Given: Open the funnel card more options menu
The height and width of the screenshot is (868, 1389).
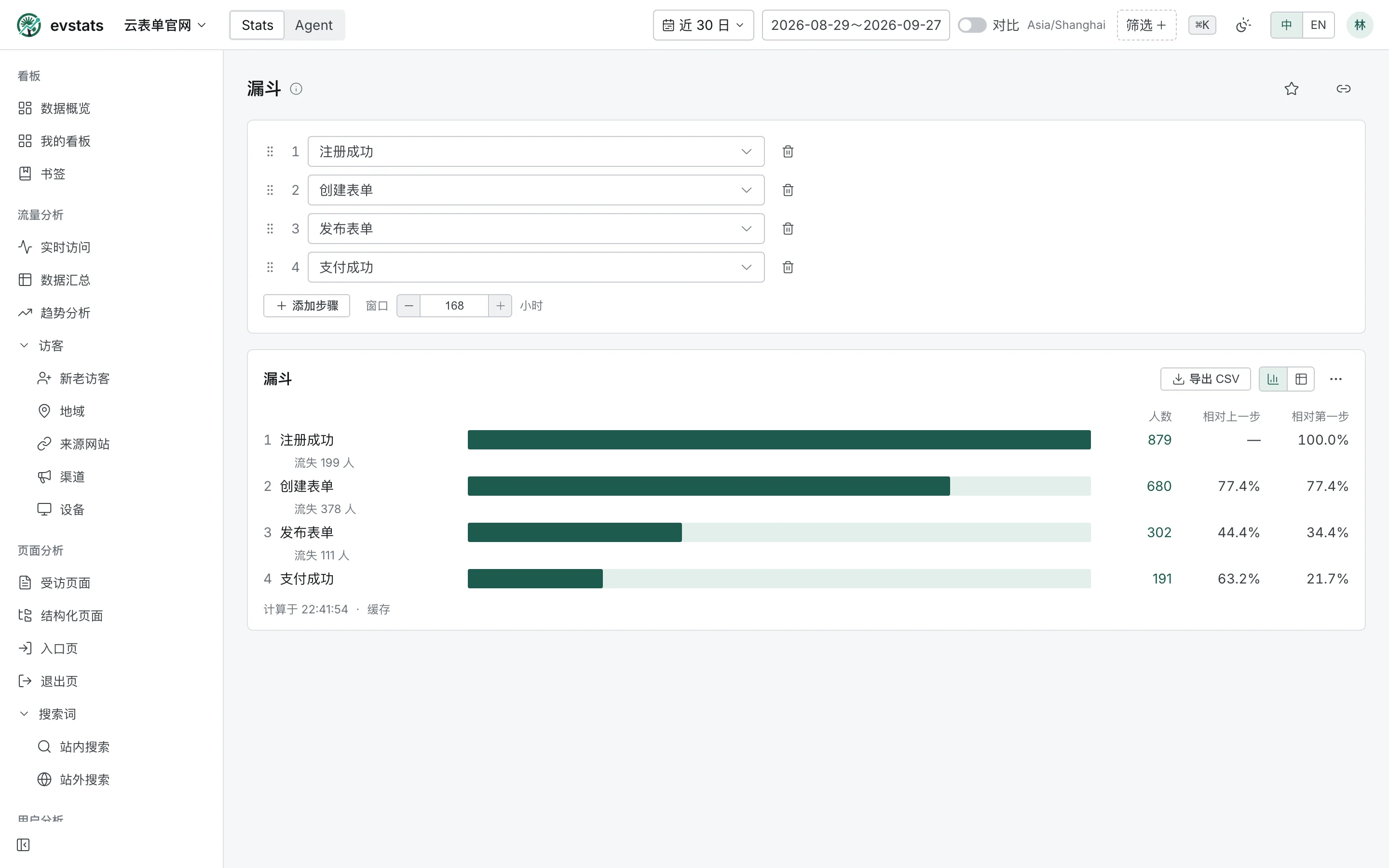Looking at the screenshot, I should coord(1336,379).
